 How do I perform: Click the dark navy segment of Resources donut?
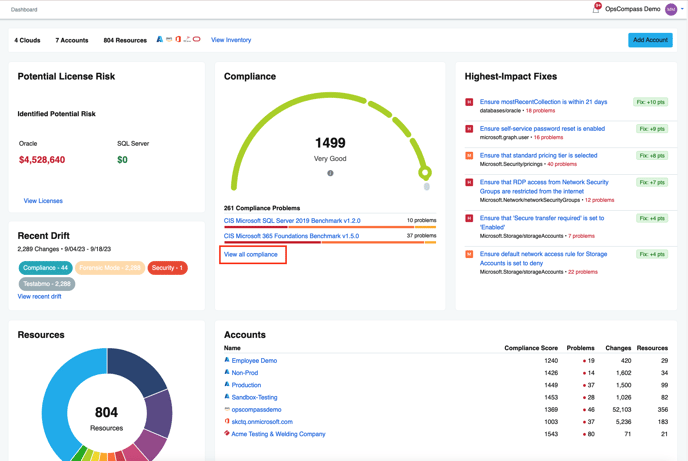(134, 371)
